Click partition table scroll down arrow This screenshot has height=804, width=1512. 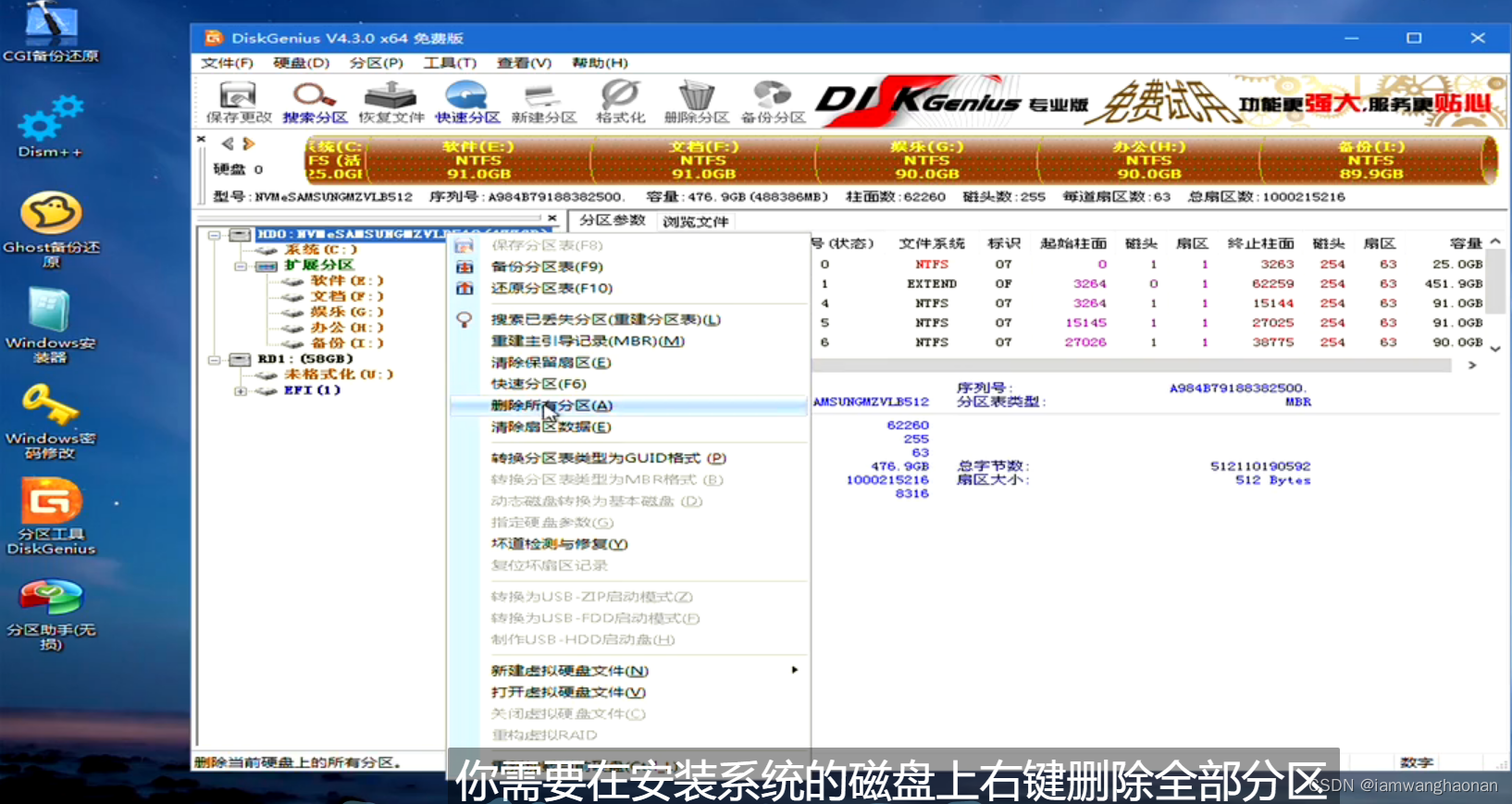point(1495,349)
